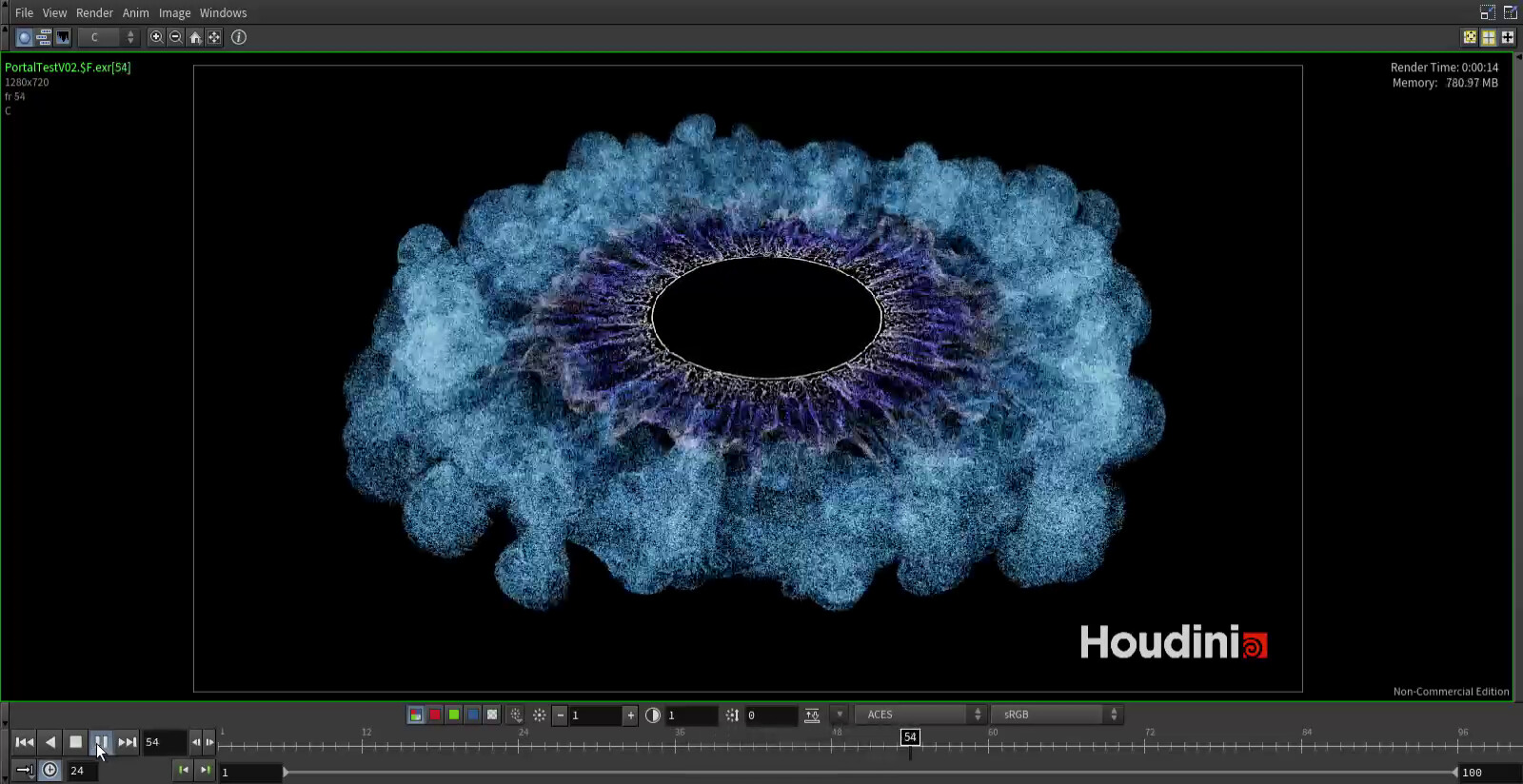Stop playback with the stop button
The height and width of the screenshot is (784, 1523).
[x=76, y=742]
